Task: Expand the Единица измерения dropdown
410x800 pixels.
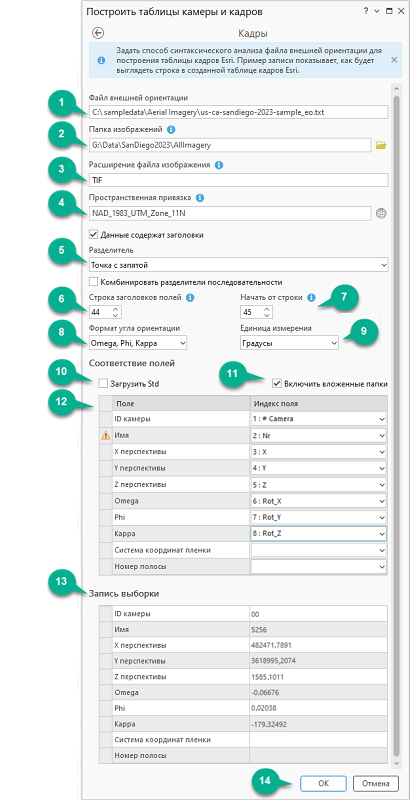Action: [289, 343]
